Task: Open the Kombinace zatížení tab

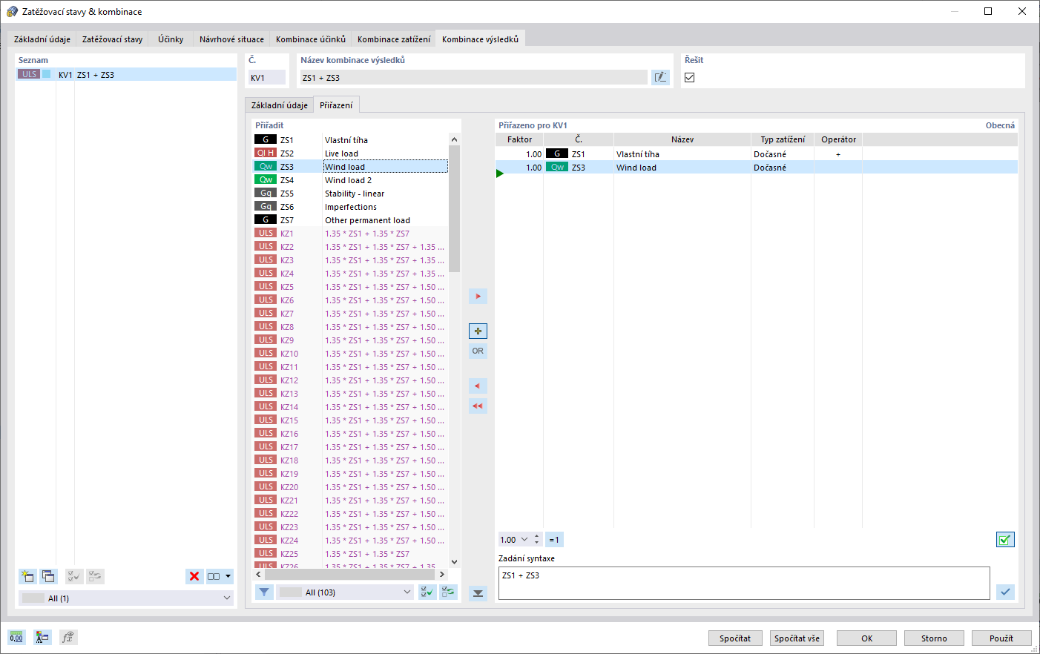Action: 394,39
